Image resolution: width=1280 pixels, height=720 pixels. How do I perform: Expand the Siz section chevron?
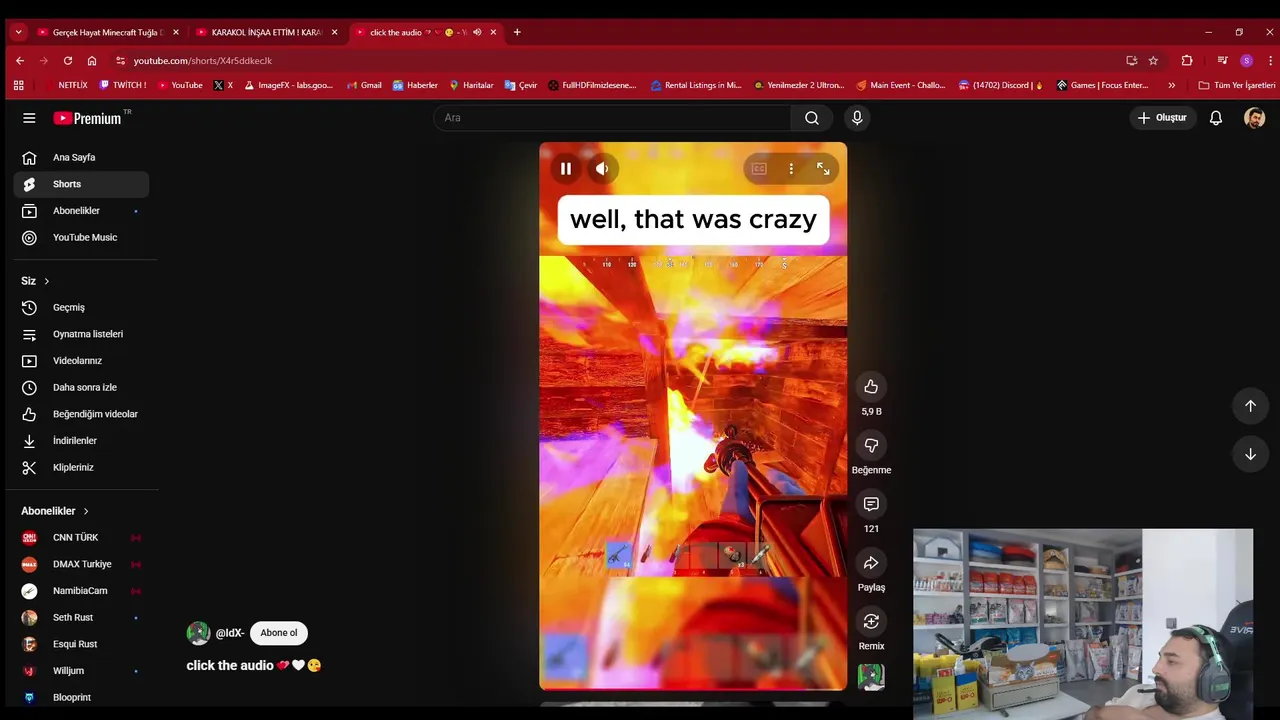tap(46, 281)
